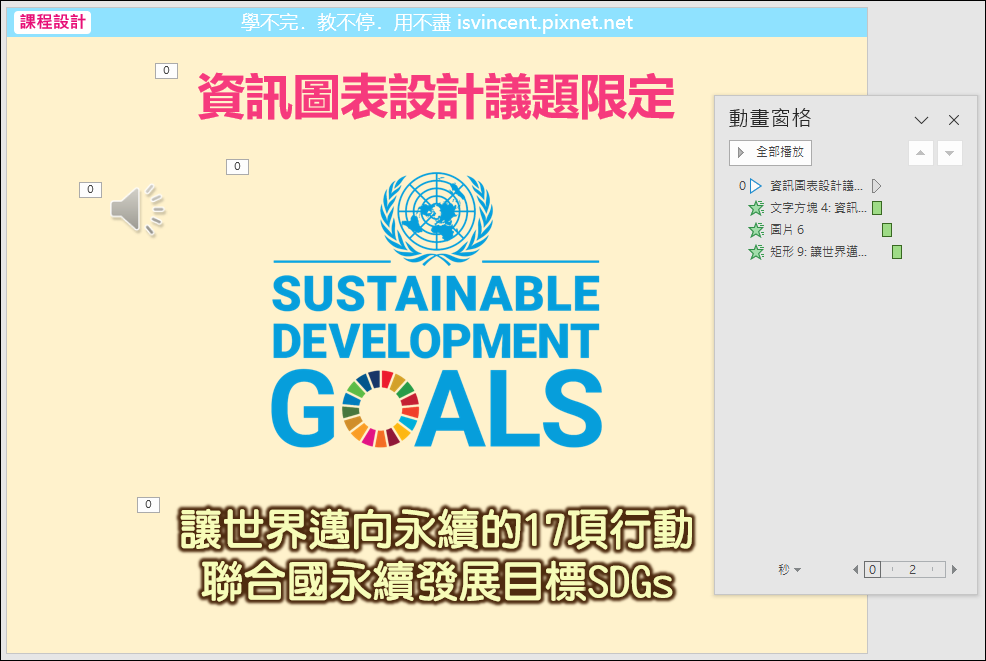Select the 矩形 9 animation entry
986x661 pixels.
[x=825, y=252]
